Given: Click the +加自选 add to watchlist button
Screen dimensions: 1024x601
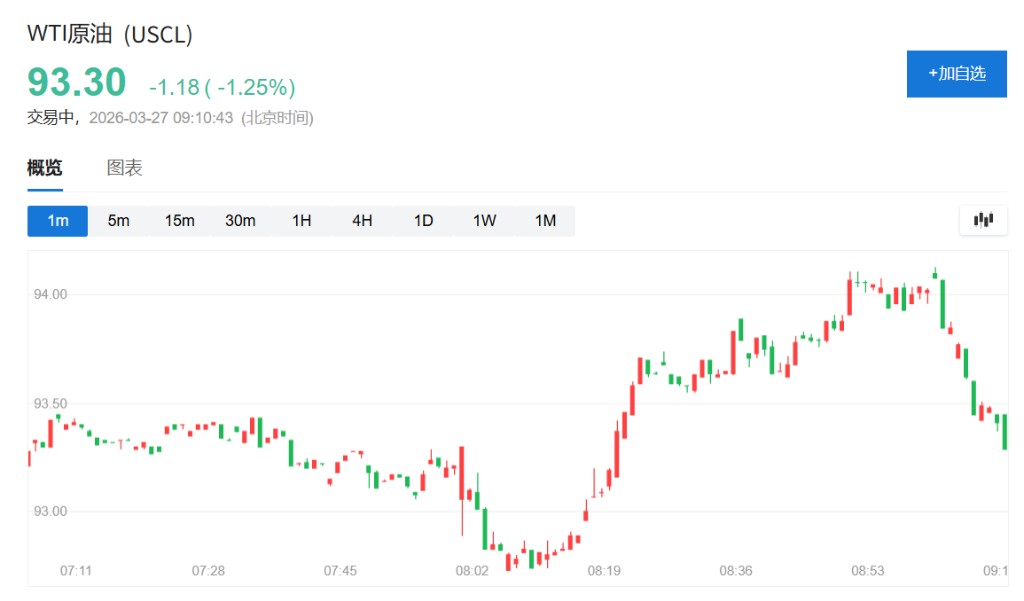Looking at the screenshot, I should 956,73.
